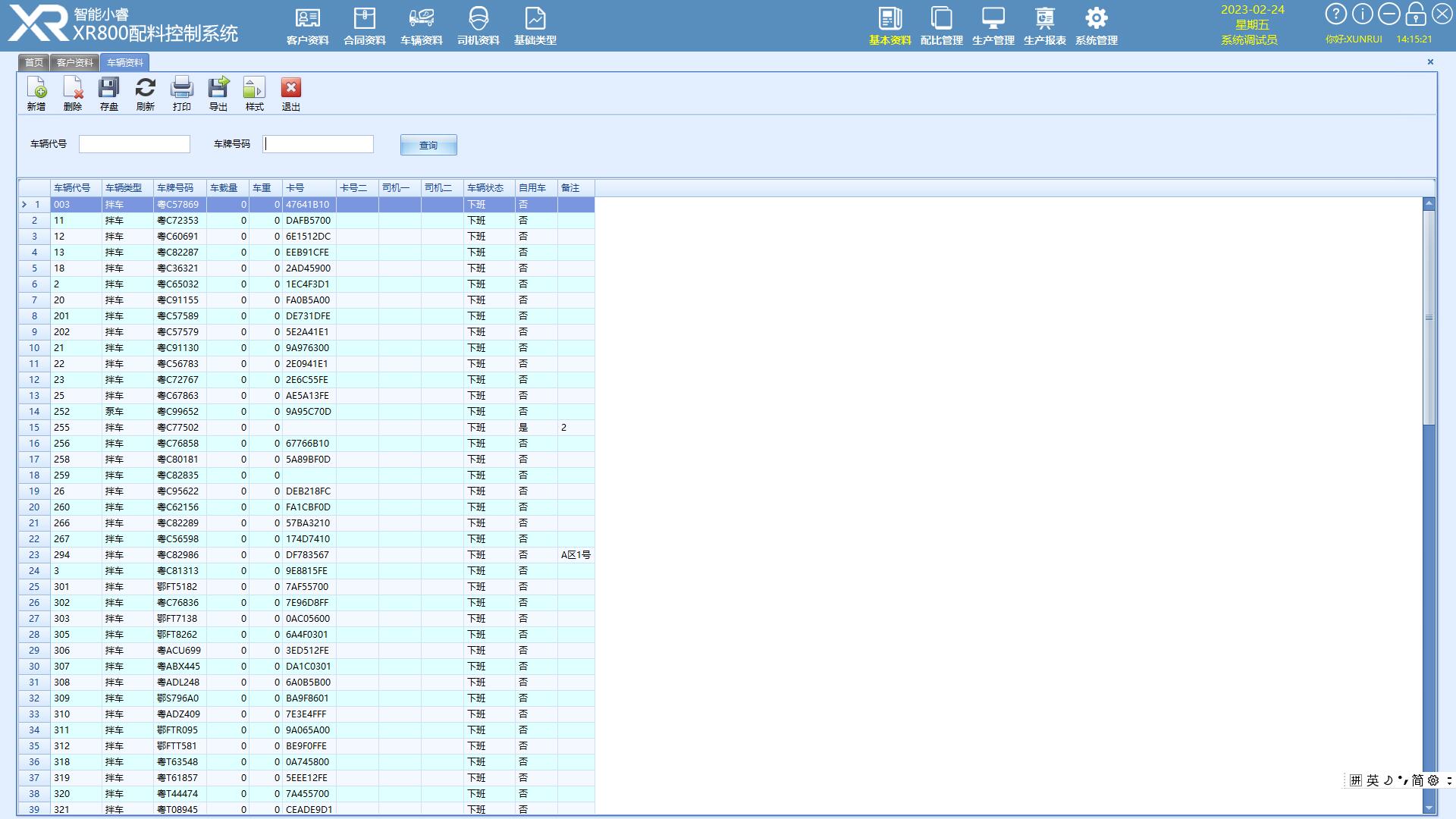Select vehicle code cell 003
Screen dimensions: 1456x819
(76, 205)
